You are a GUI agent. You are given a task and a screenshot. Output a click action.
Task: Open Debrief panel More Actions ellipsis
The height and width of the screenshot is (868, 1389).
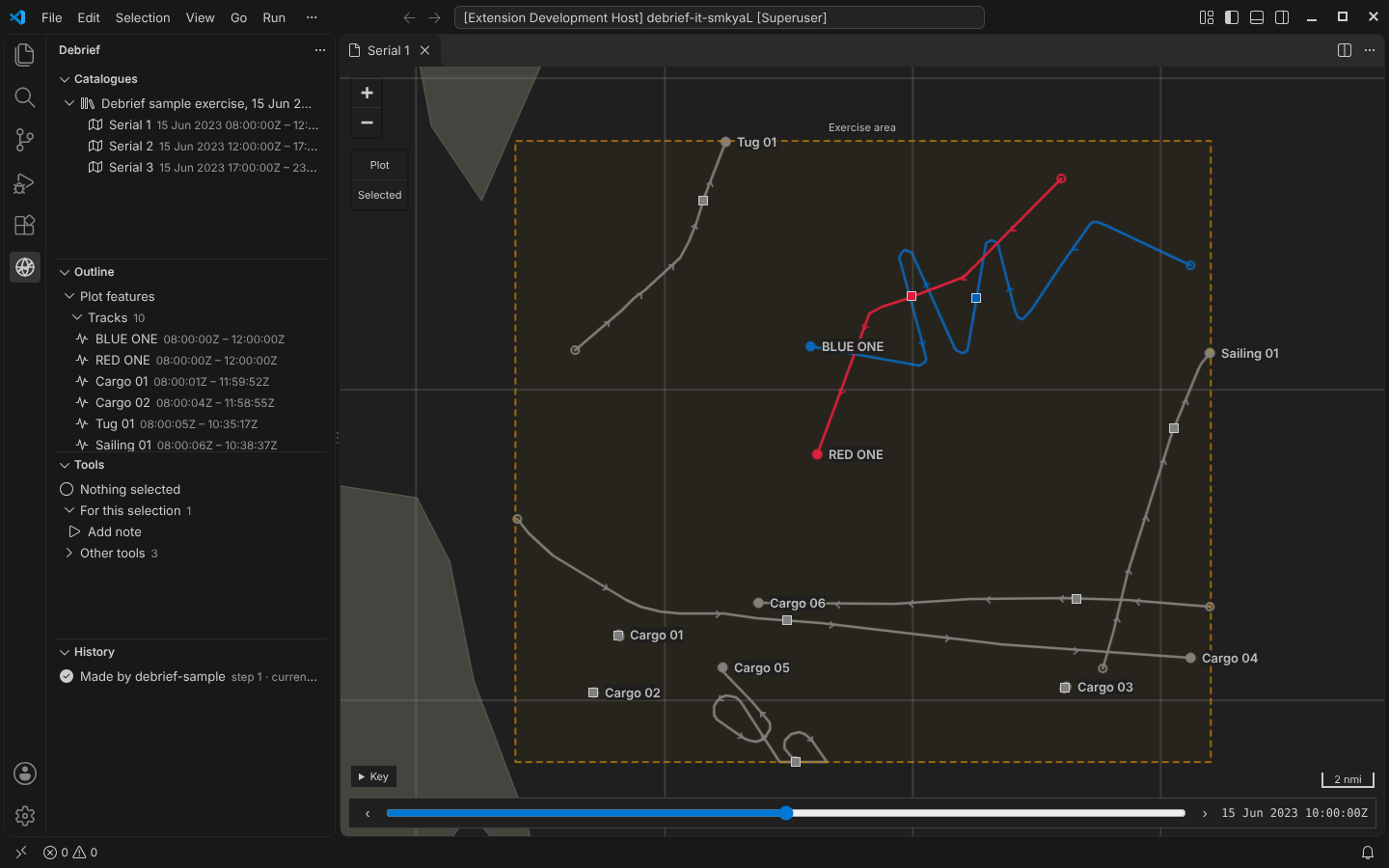coord(320,50)
